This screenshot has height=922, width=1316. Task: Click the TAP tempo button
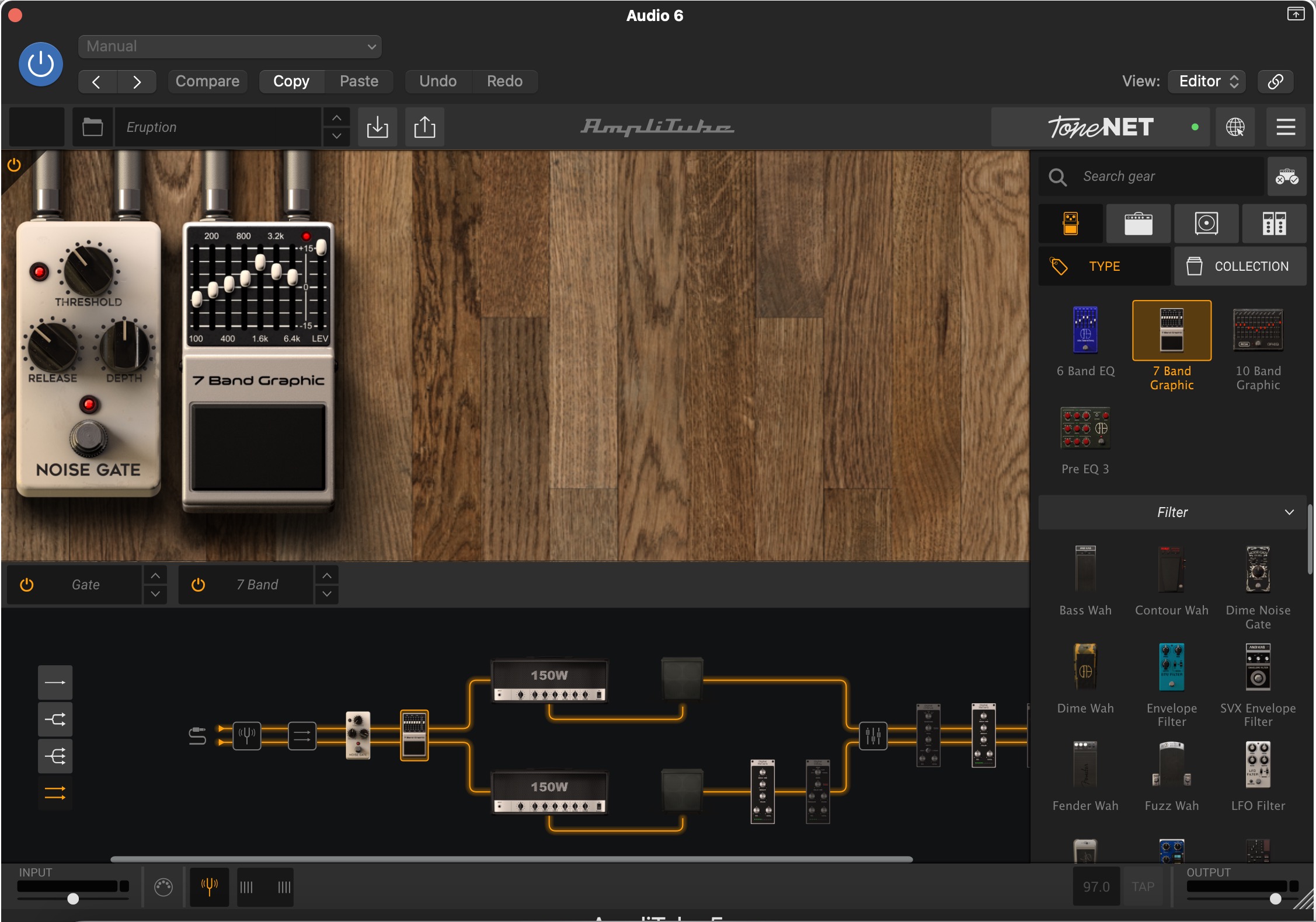coord(1143,887)
